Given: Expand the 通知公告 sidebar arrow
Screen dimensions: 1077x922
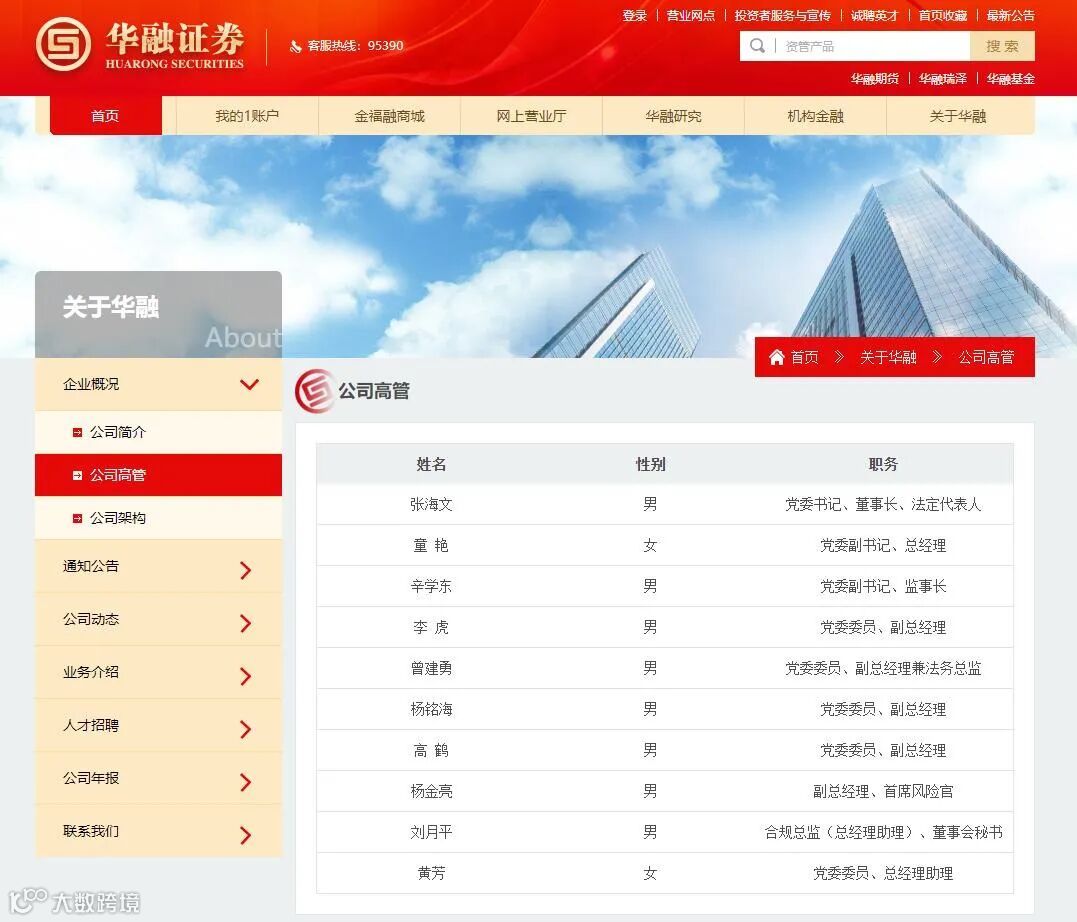Looking at the screenshot, I should [246, 570].
